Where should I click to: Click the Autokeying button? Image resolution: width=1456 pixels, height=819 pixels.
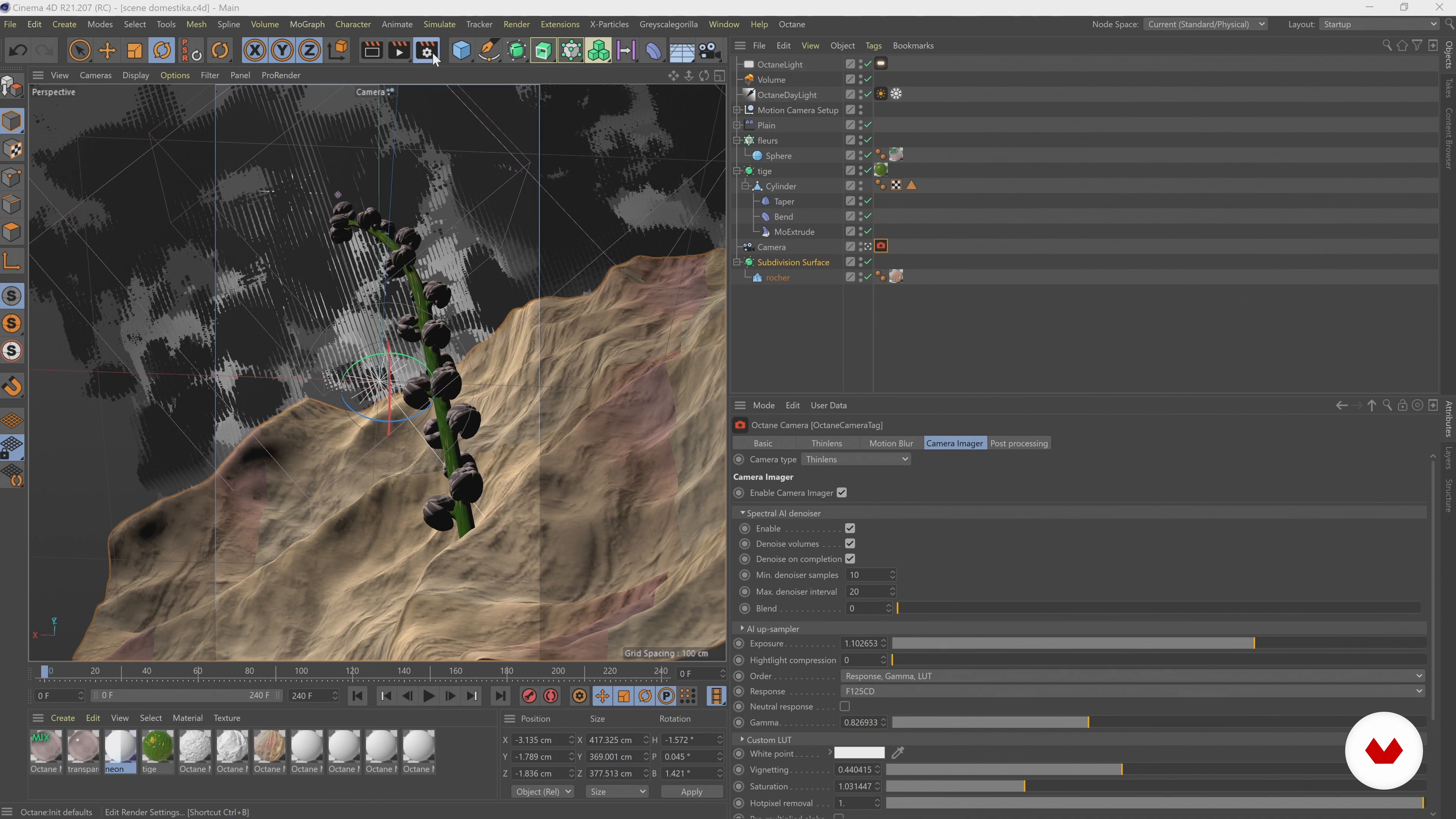point(551,696)
